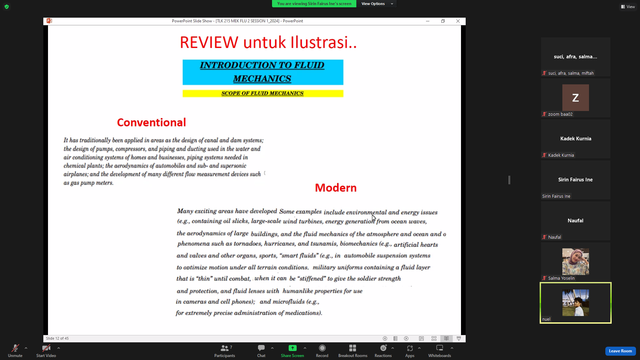Select Kadek Kurnia participant tile
Image resolution: width=640 pixels, height=360 pixels.
[576, 139]
